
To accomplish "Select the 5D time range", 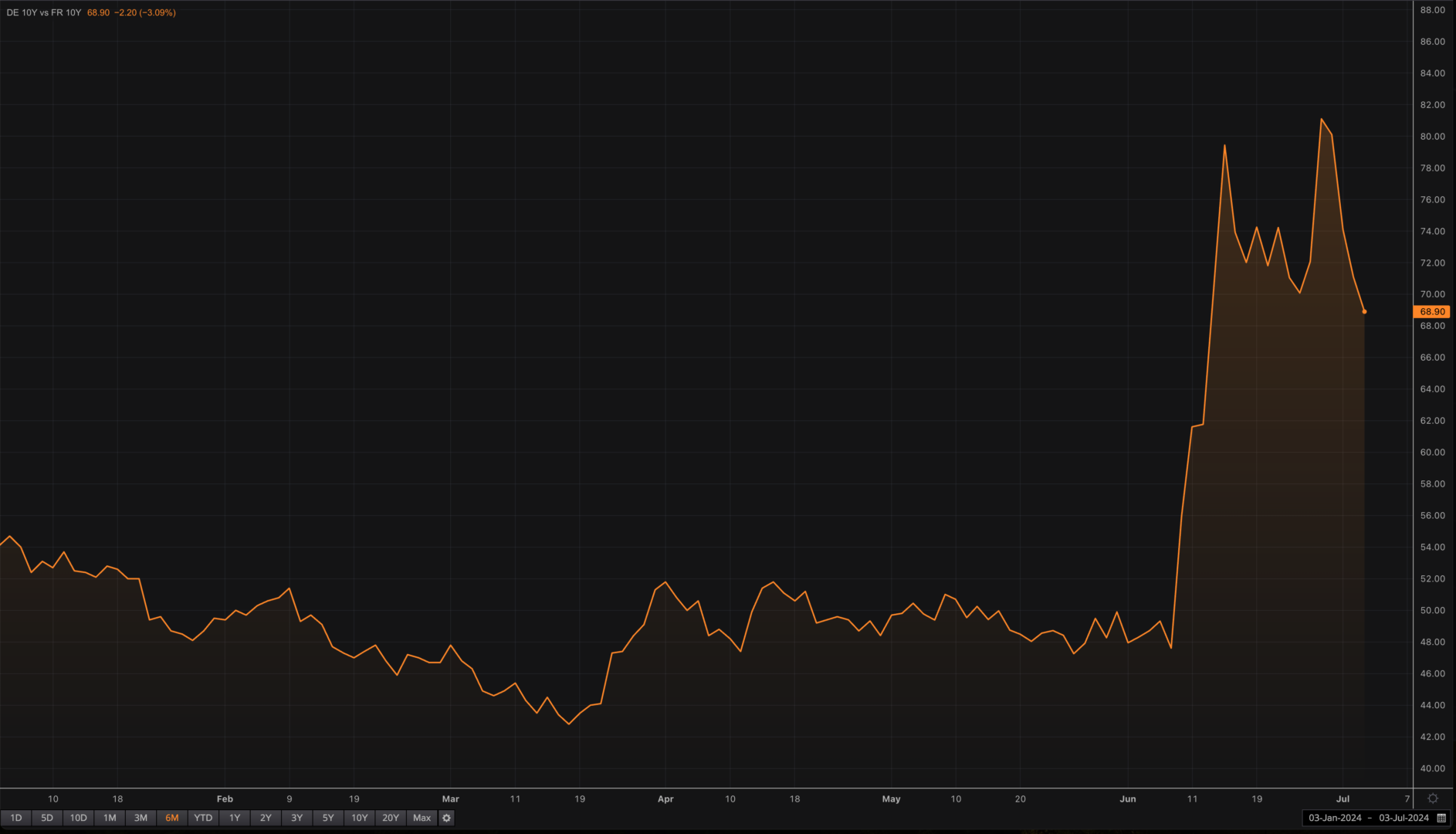I will [x=47, y=818].
